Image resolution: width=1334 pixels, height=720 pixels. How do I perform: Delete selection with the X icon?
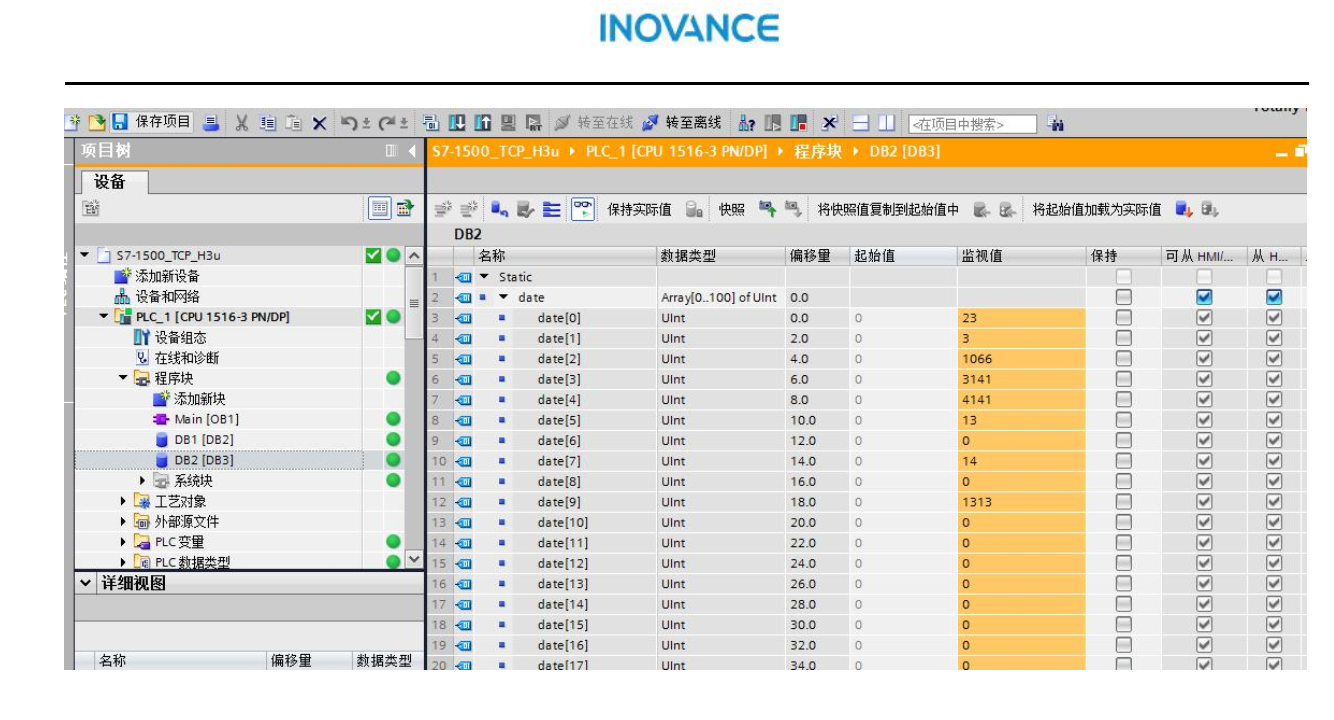click(x=319, y=123)
